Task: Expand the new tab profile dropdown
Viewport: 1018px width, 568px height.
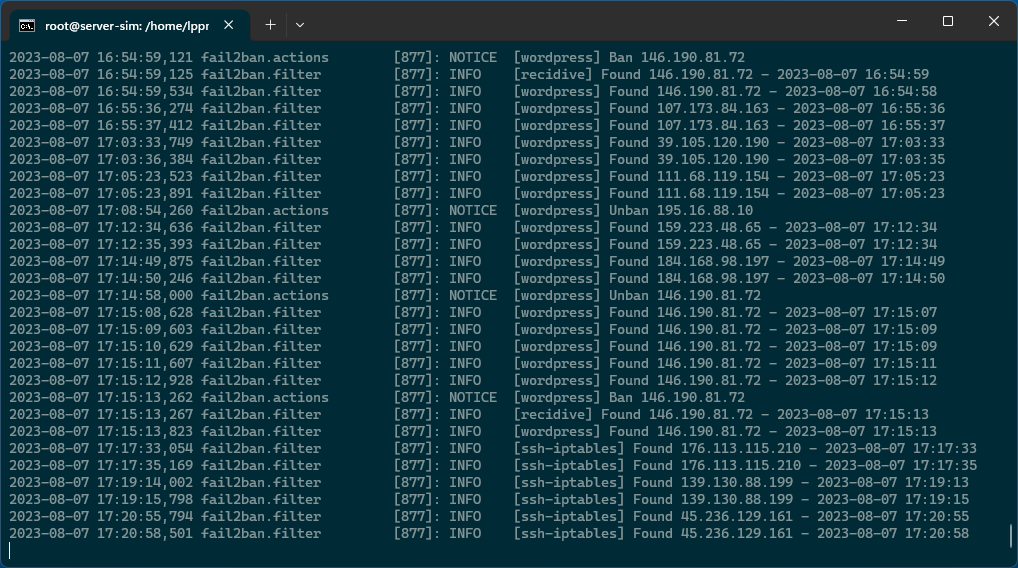Action: (x=300, y=24)
